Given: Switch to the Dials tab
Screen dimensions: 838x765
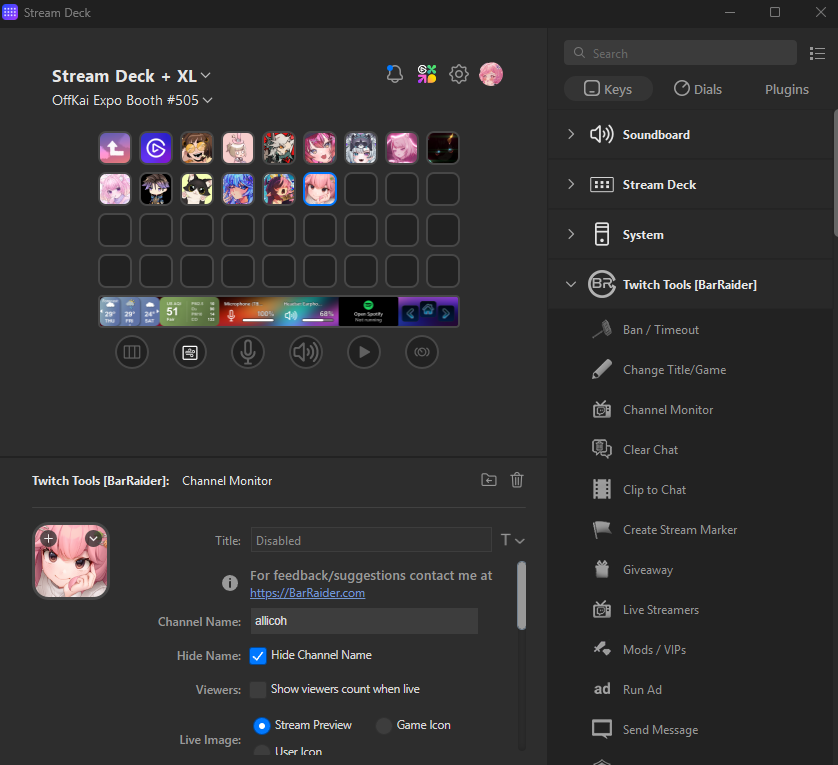Looking at the screenshot, I should click(x=698, y=89).
